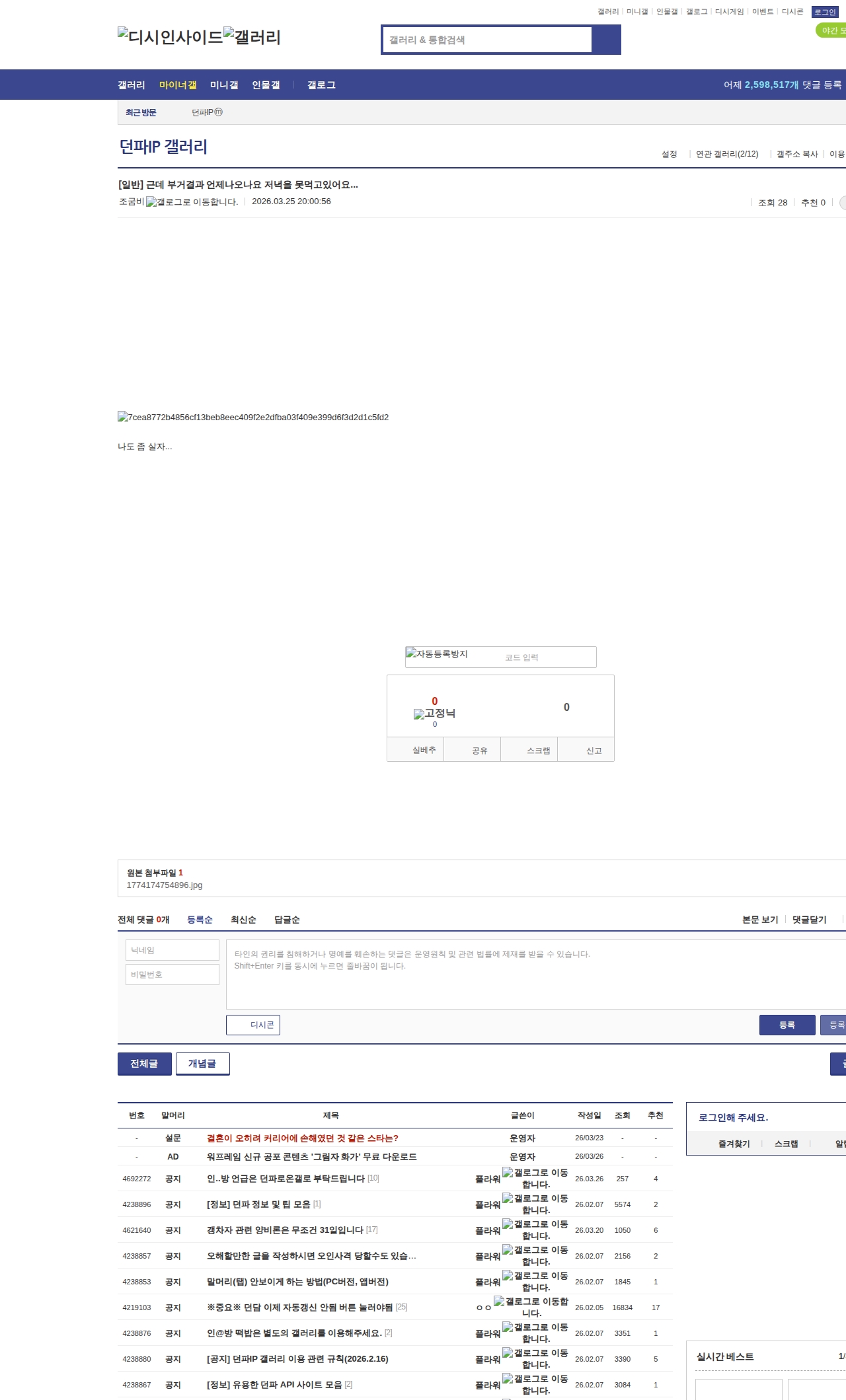
Task: Open gallog icon in row 4238857
Action: pyautogui.click(x=535, y=1255)
